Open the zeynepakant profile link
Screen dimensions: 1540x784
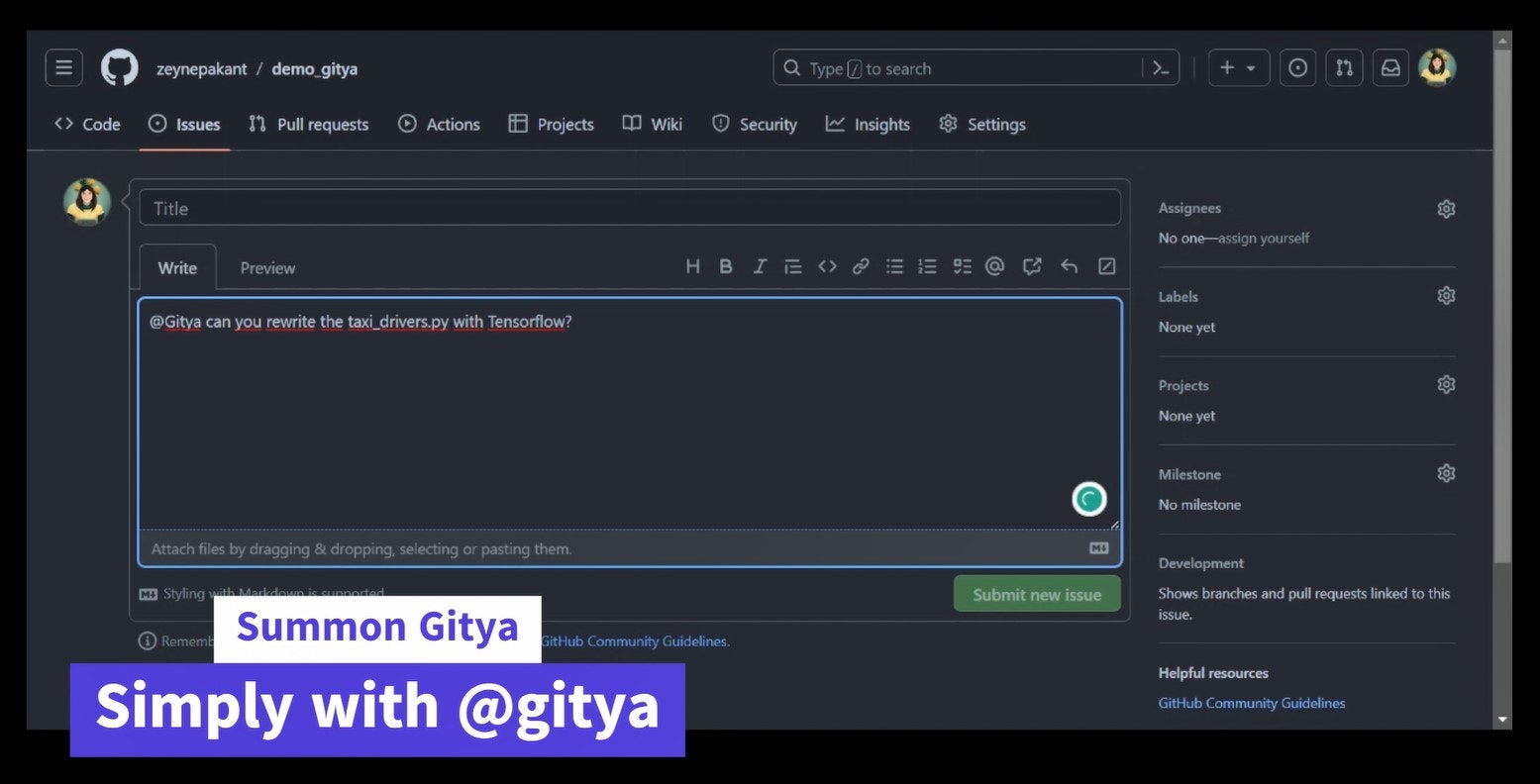[x=202, y=69]
